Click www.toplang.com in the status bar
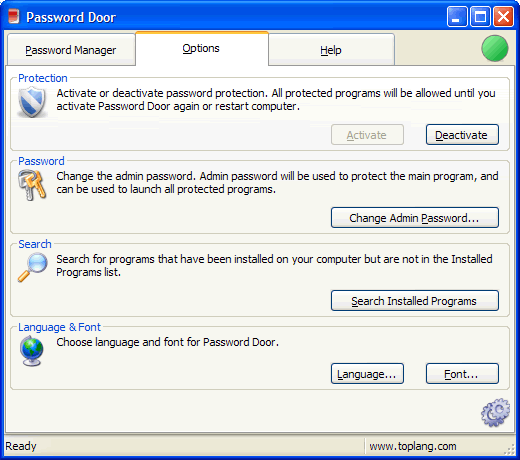 pyautogui.click(x=413, y=446)
